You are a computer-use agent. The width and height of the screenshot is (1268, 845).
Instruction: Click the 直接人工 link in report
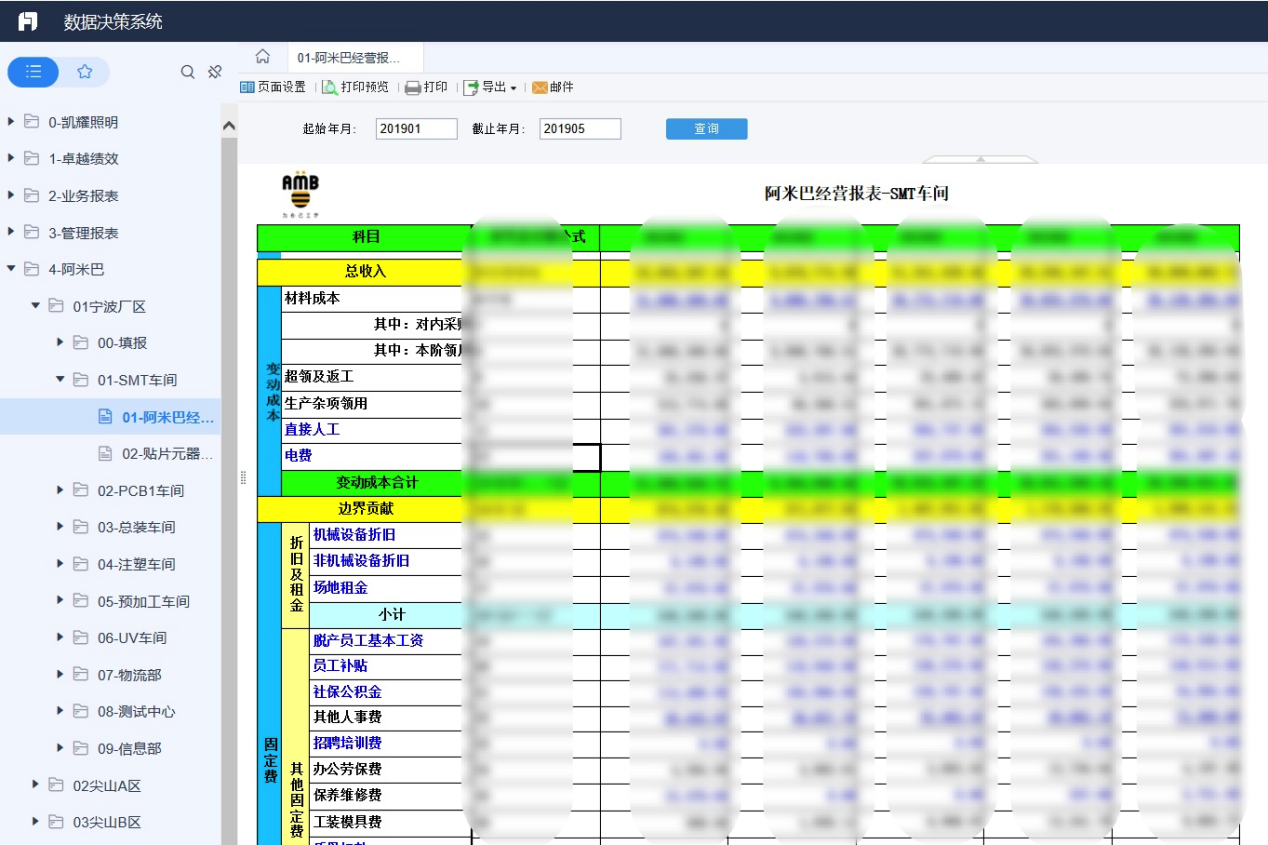point(312,429)
